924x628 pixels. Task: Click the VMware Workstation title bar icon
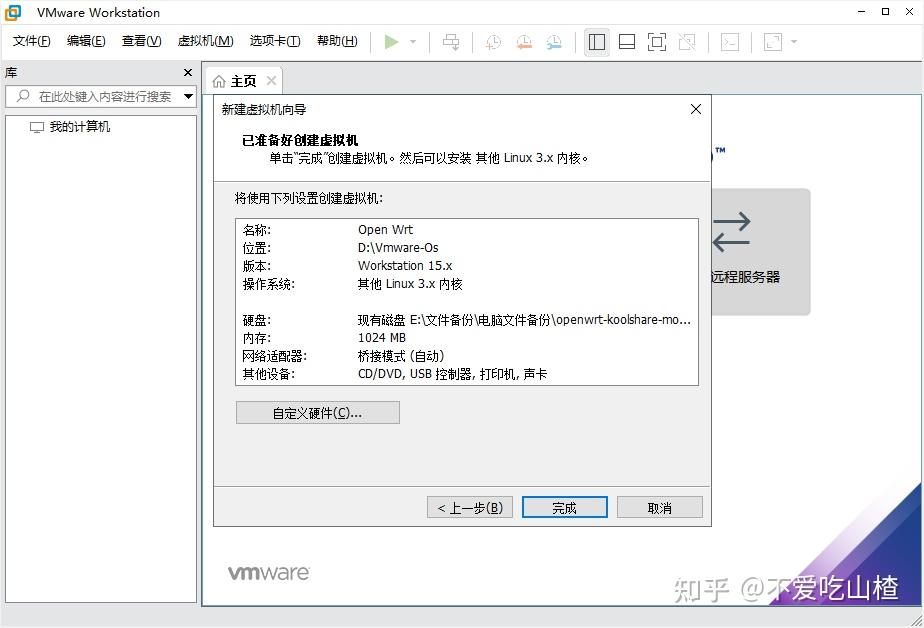[x=13, y=12]
